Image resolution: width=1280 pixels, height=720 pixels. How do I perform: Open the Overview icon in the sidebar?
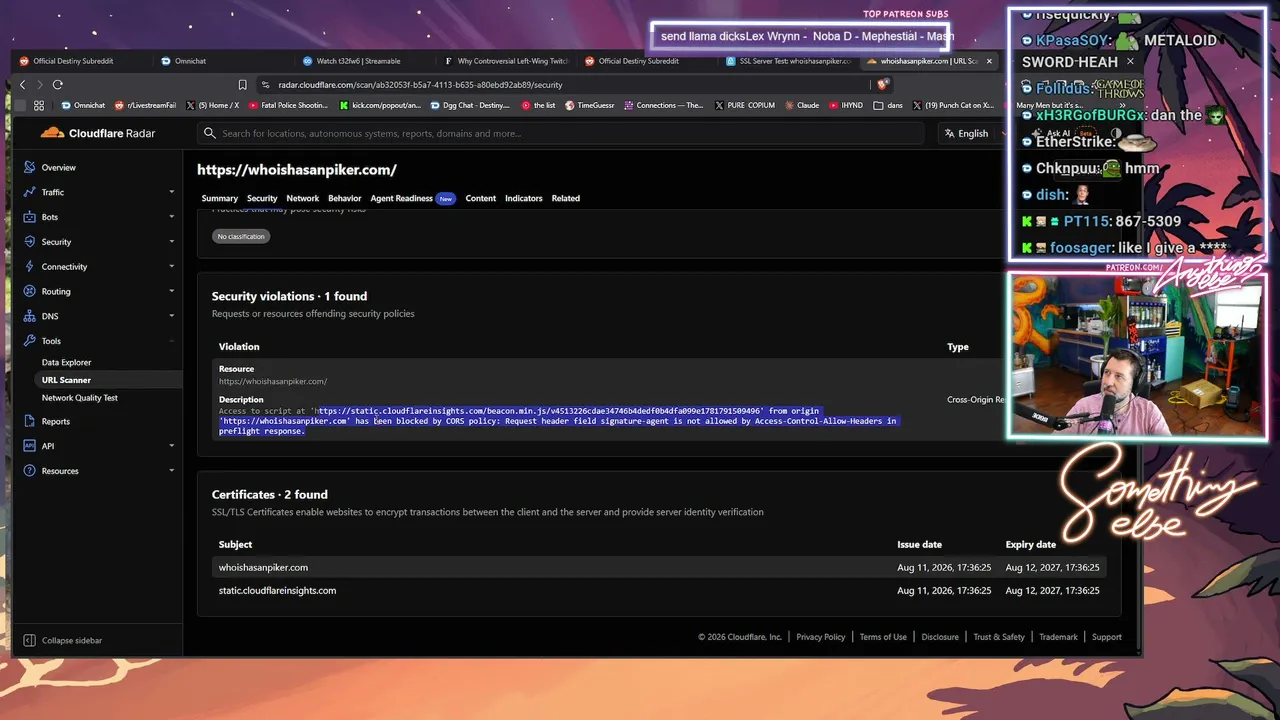[29, 168]
